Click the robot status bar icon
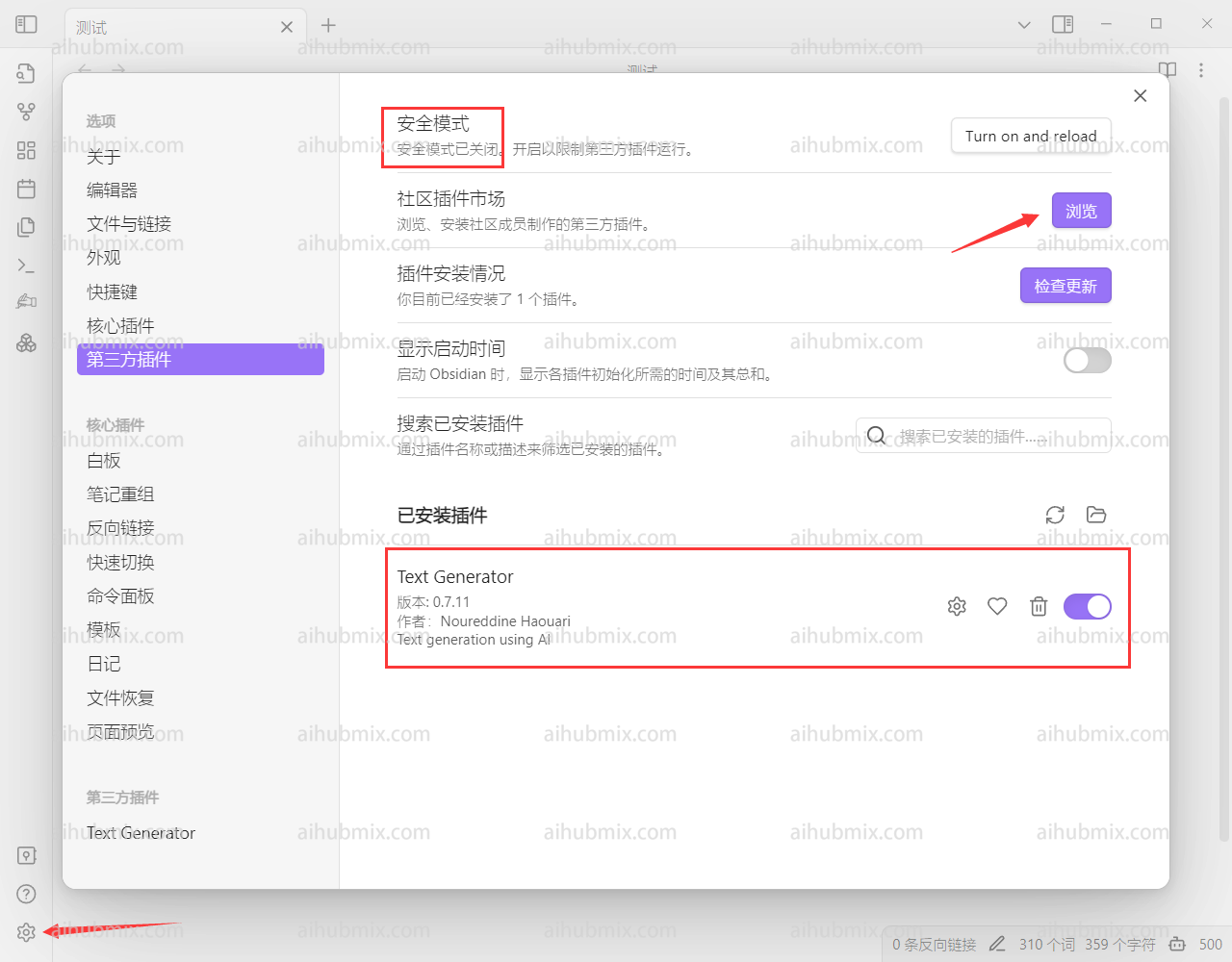This screenshot has height=962, width=1232. (1176, 944)
